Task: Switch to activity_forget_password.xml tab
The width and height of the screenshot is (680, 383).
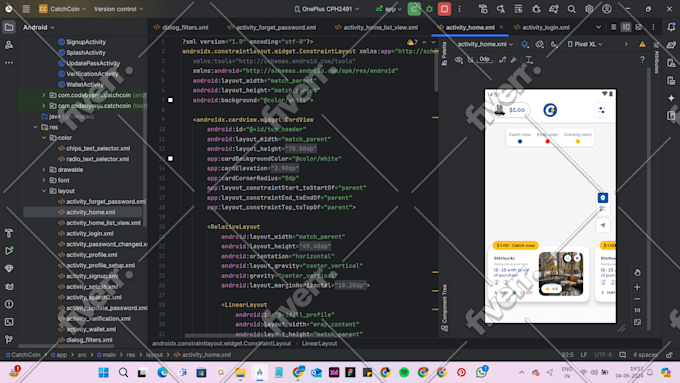Action: pyautogui.click(x=272, y=27)
